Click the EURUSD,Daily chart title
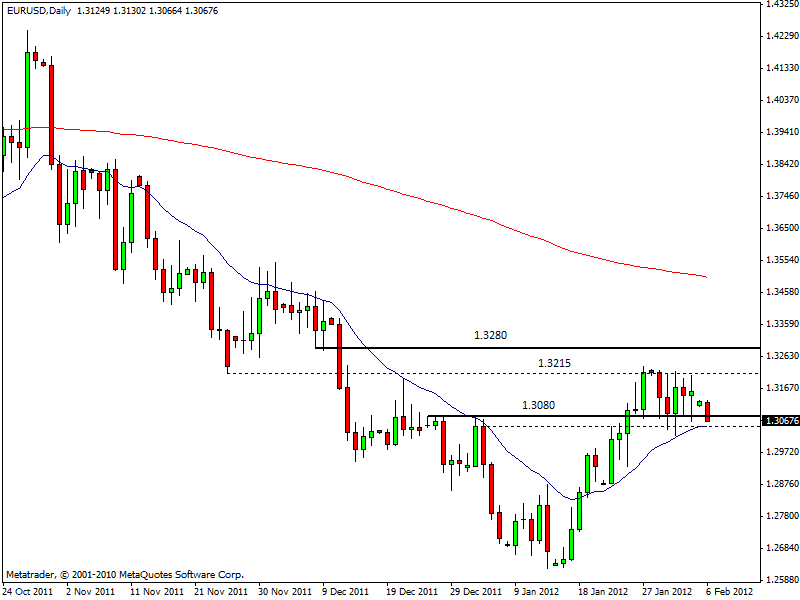Viewport: 800px width, 600px height. 36,10
